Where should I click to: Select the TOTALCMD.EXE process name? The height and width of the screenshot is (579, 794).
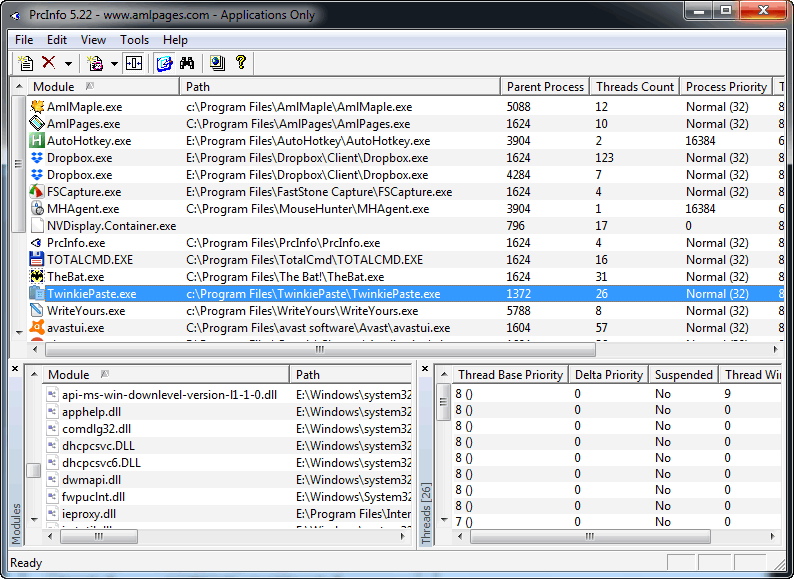(90, 260)
